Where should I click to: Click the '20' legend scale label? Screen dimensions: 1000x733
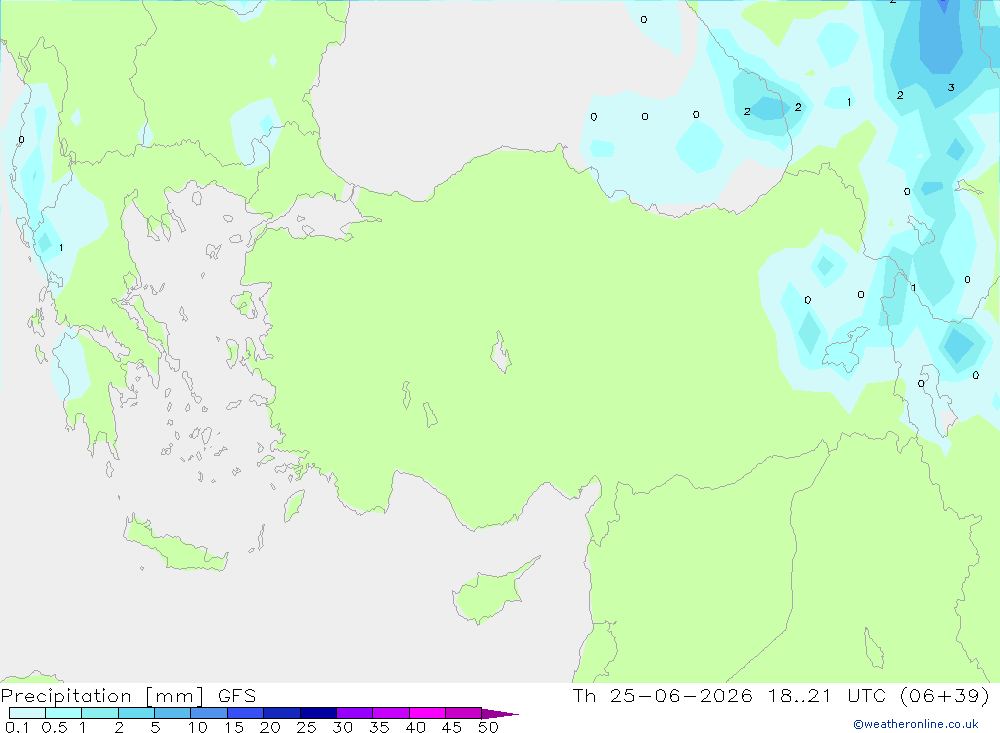click(270, 727)
